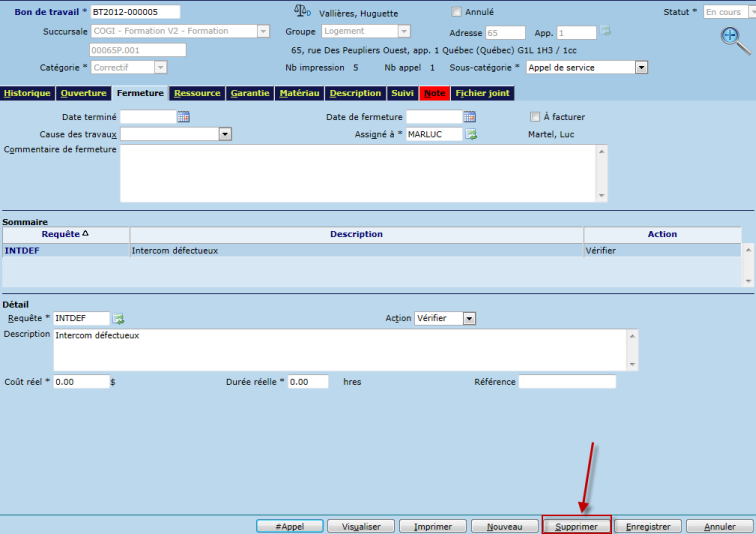Open the Action dropdown in Détail
The image size is (756, 534).
tap(469, 319)
